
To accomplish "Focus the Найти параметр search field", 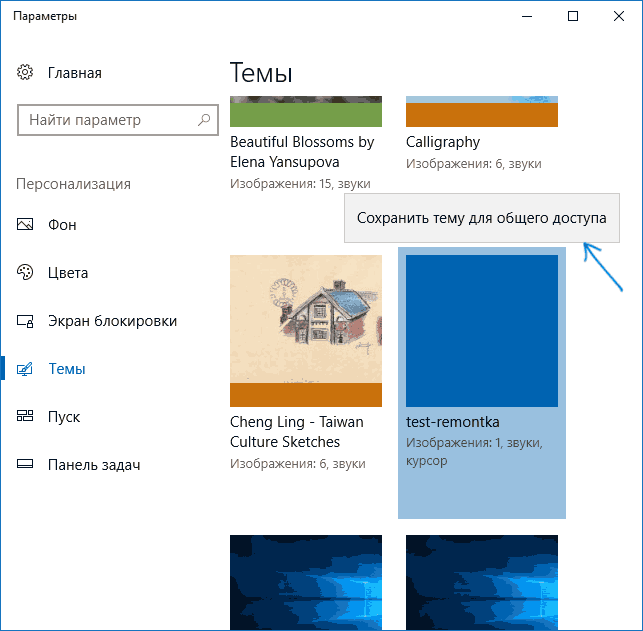I will 118,120.
